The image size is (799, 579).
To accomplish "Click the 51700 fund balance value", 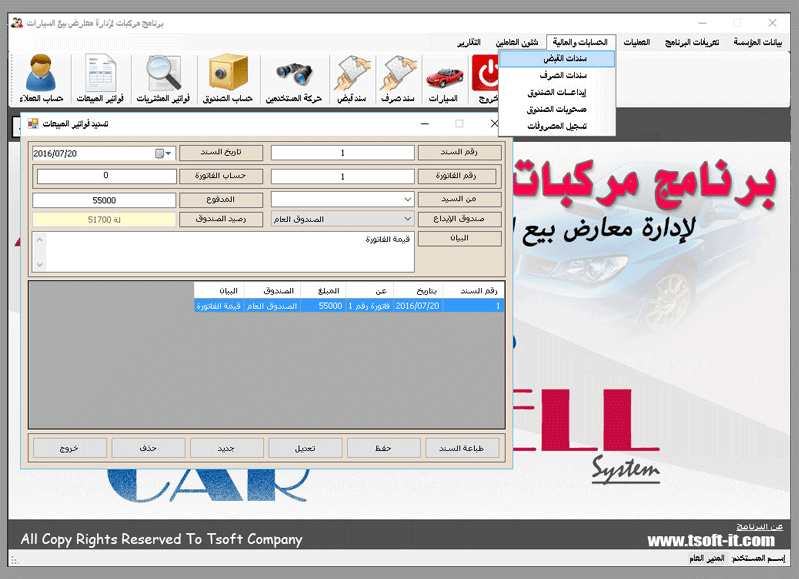I will tap(104, 220).
